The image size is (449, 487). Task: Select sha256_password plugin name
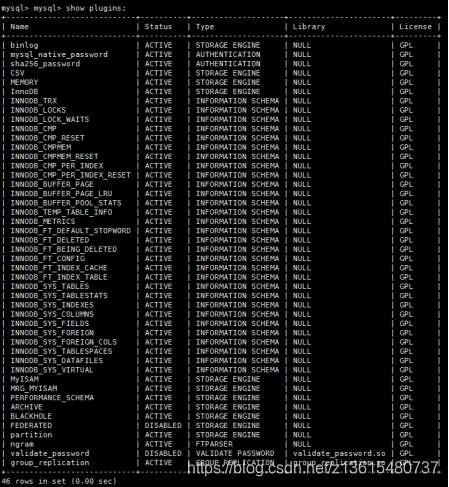point(45,64)
